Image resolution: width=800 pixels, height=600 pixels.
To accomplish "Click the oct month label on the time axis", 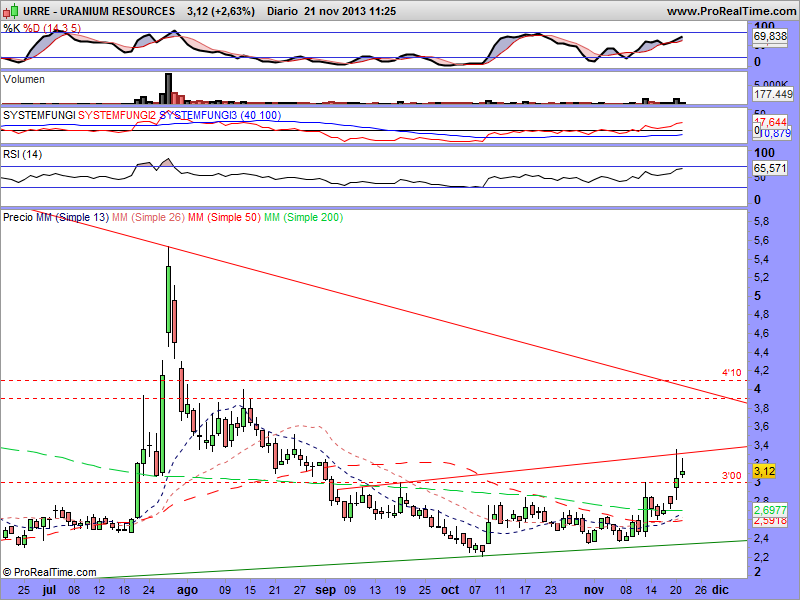I will 450,590.
